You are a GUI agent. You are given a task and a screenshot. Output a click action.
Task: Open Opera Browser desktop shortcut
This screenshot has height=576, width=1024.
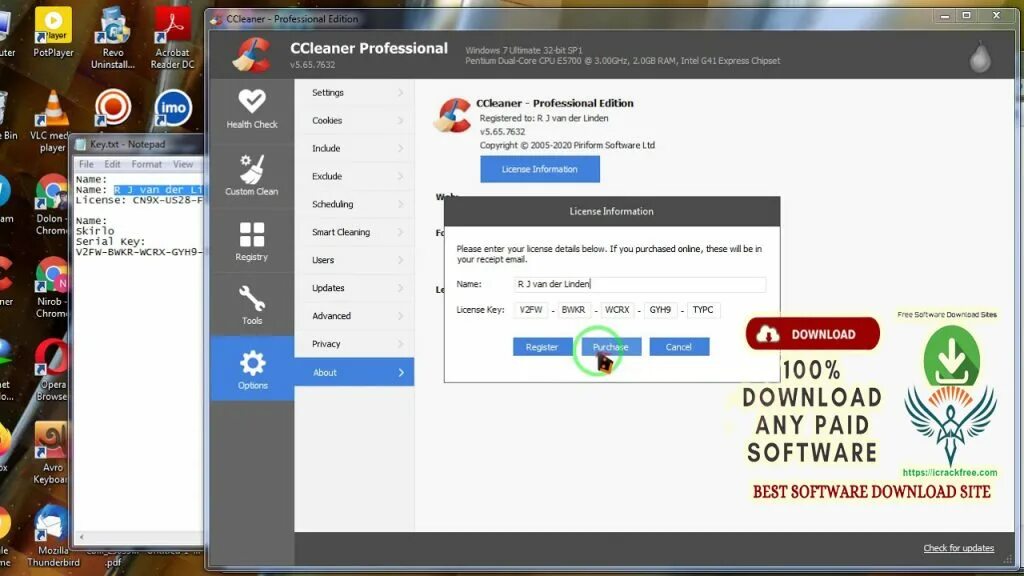pos(52,370)
